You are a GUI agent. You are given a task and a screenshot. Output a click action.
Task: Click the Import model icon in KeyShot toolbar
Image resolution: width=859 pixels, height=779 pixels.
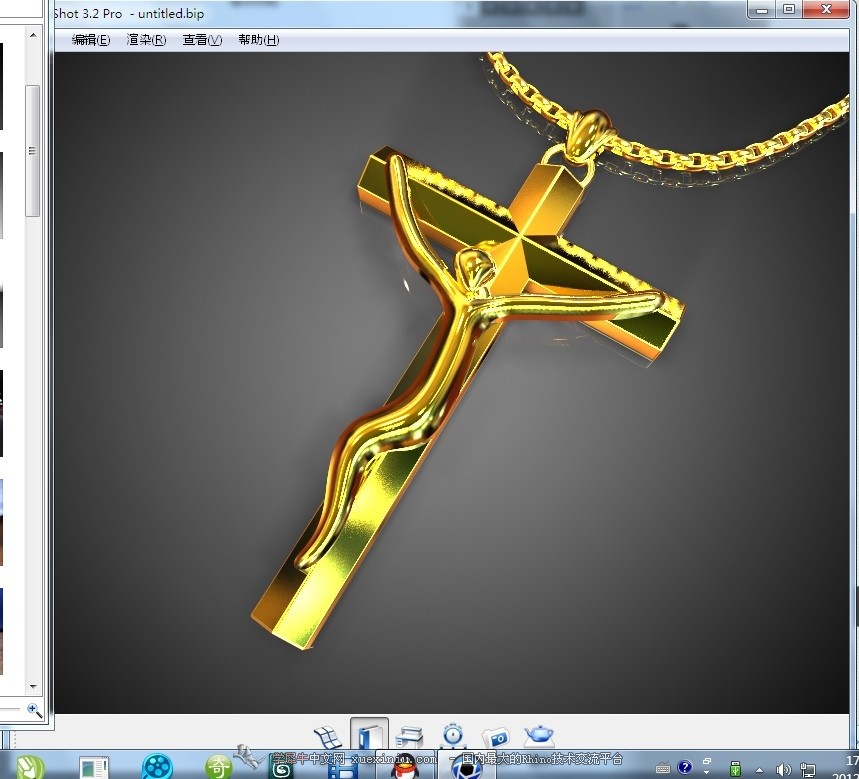click(x=328, y=737)
